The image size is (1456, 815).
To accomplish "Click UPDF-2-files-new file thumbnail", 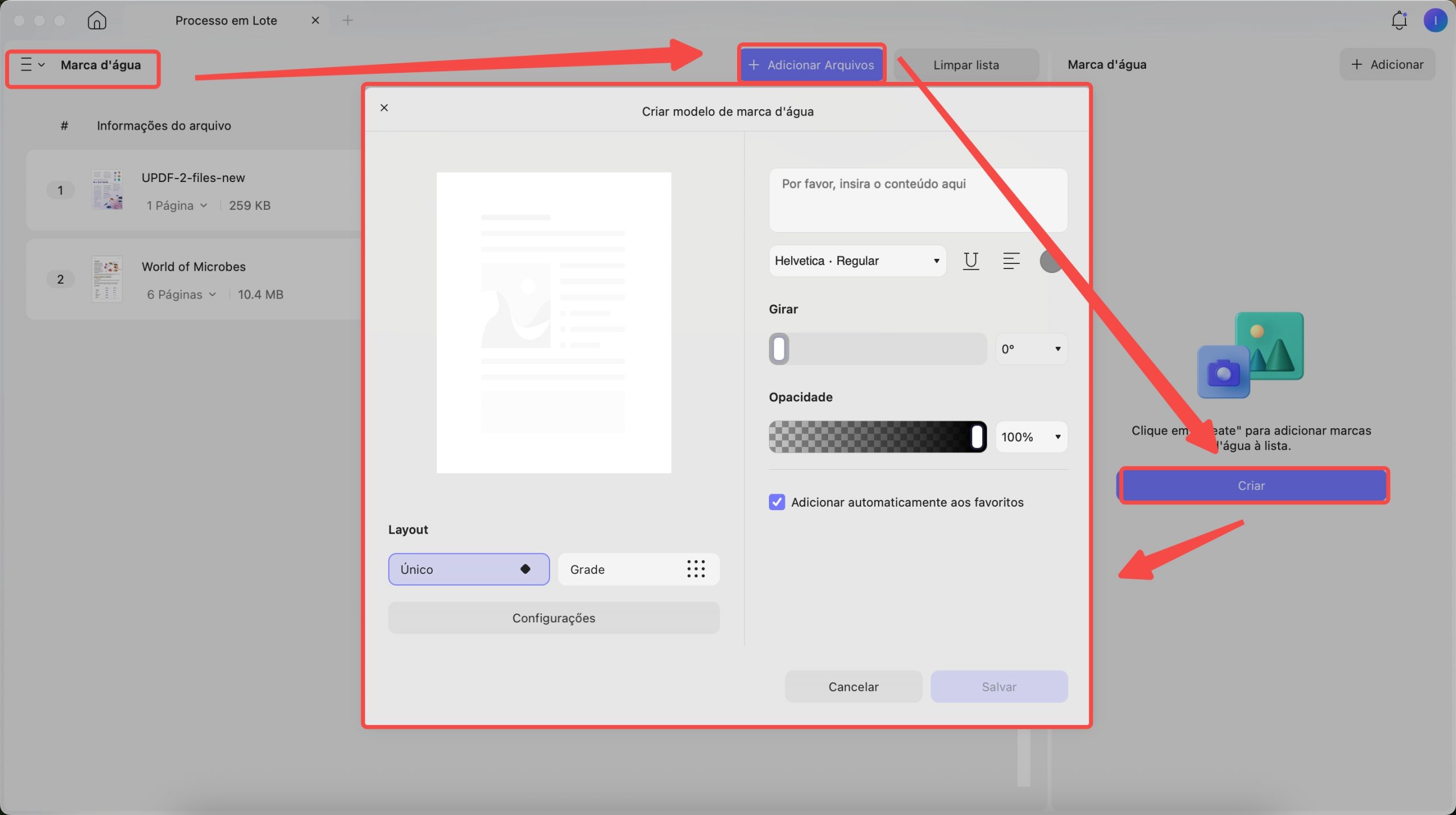I will [x=107, y=190].
